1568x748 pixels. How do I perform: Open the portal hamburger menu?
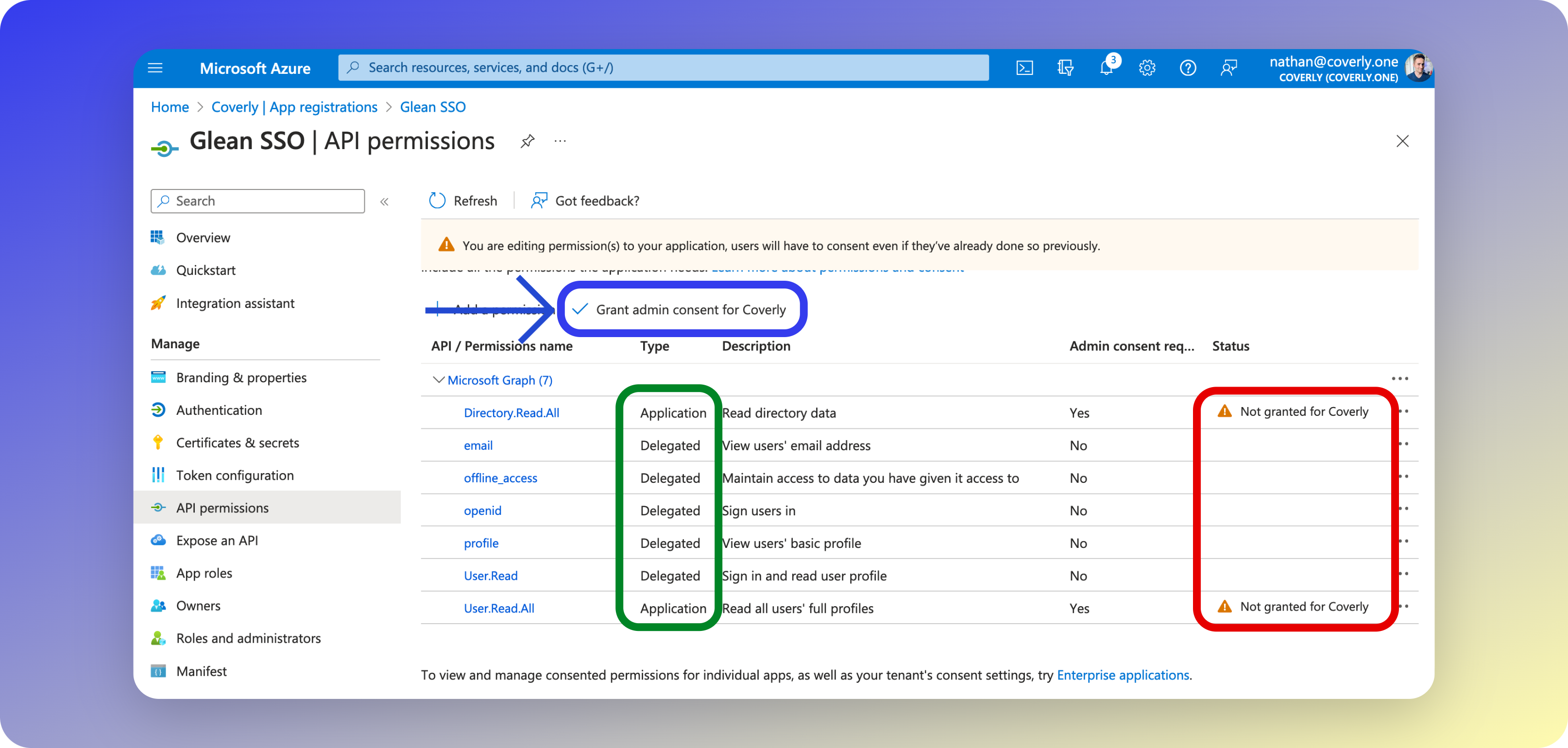(155, 68)
